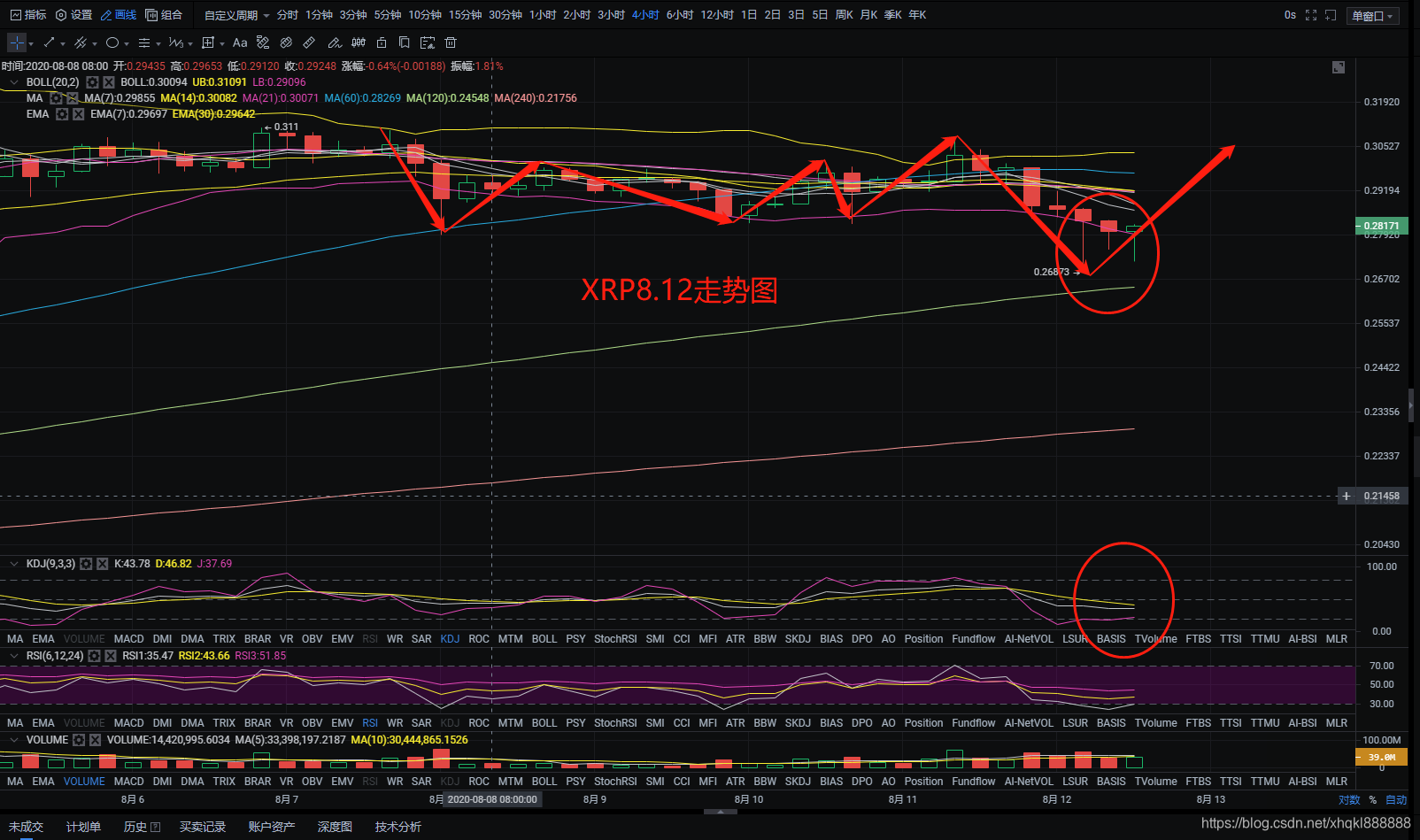Select the wave 123 pattern tool
Image resolution: width=1420 pixels, height=840 pixels.
pos(175,42)
